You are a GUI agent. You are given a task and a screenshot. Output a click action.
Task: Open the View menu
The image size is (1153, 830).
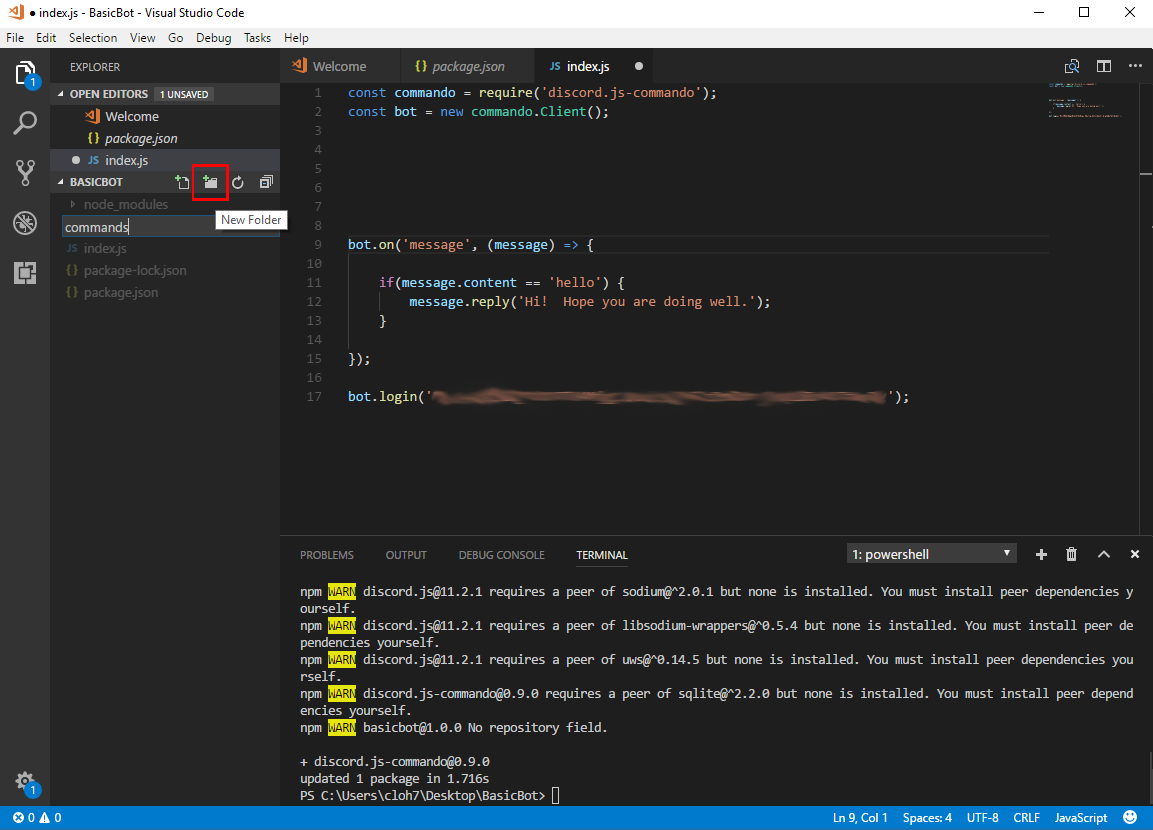pos(142,37)
